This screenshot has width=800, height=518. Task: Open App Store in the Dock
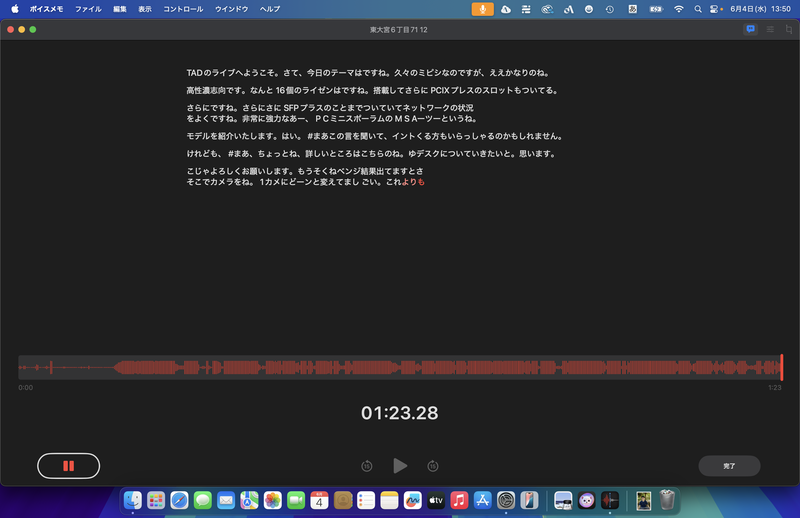pos(482,500)
